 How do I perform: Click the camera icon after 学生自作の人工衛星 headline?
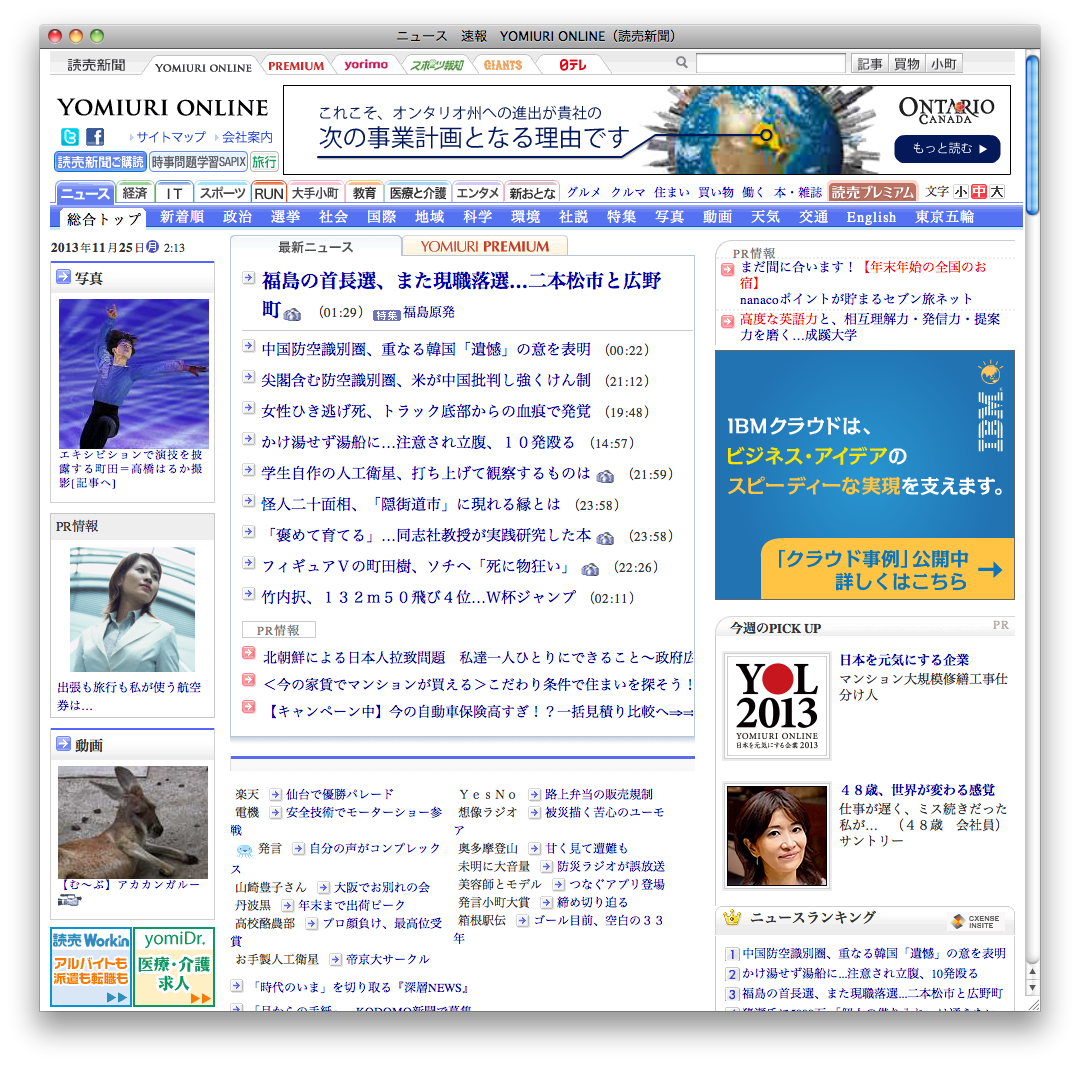click(605, 476)
